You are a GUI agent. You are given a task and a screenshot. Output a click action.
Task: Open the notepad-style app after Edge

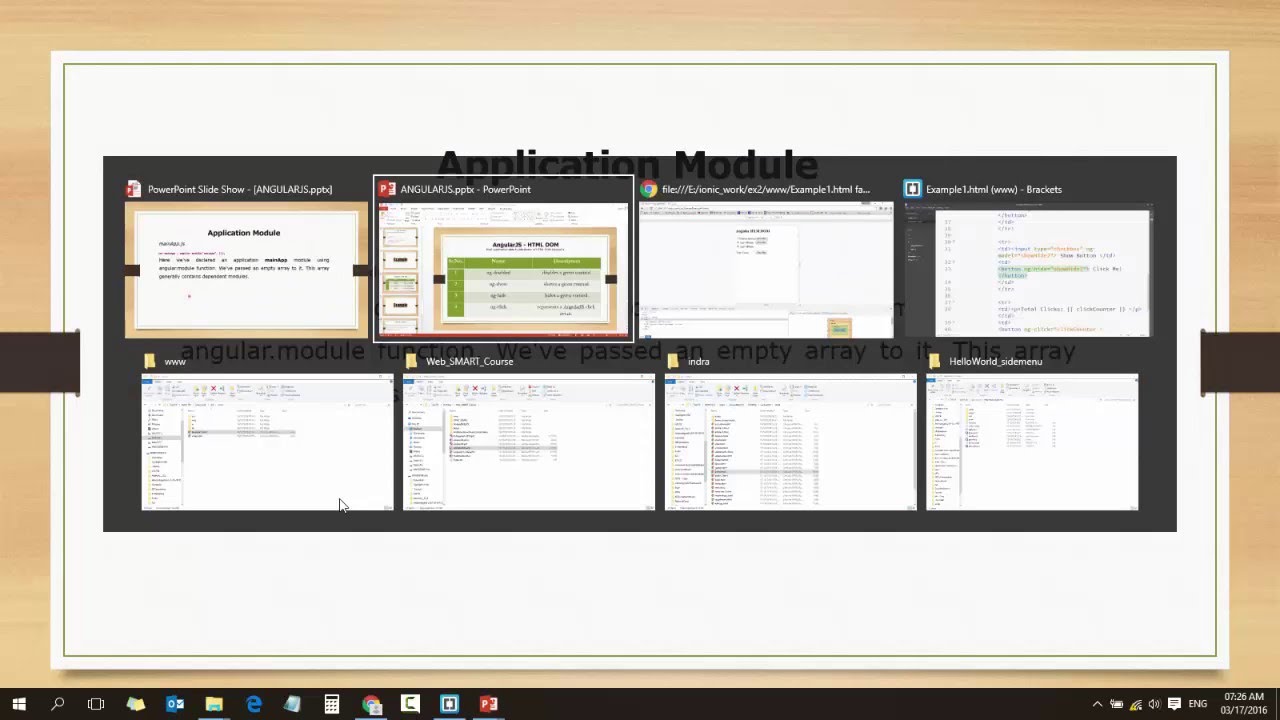292,704
